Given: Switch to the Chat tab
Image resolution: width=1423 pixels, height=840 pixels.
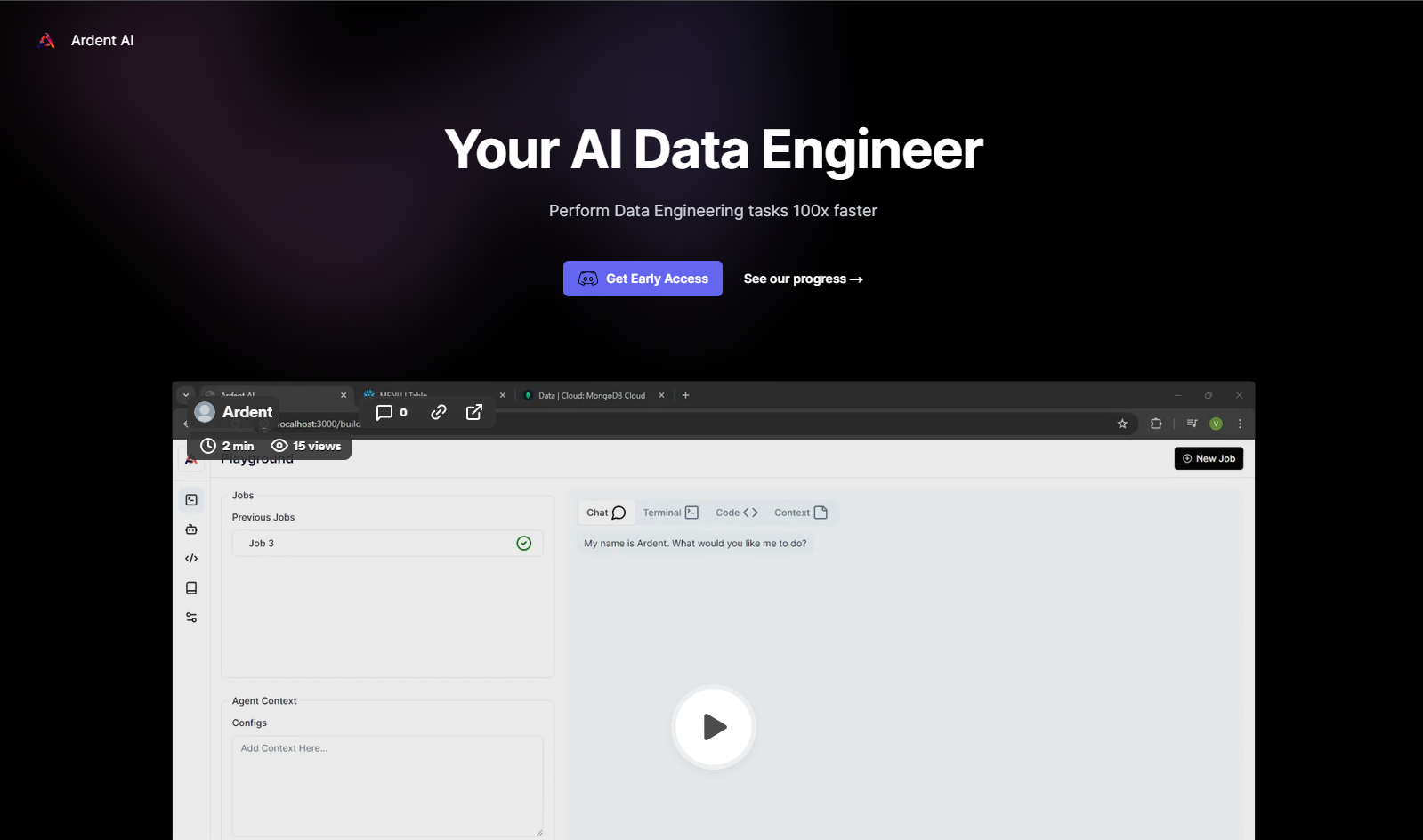Looking at the screenshot, I should pyautogui.click(x=606, y=513).
